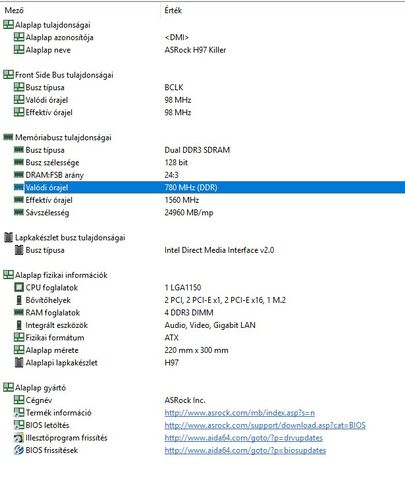The width and height of the screenshot is (405, 480).
Task: Open the asrock.com/mb/index.asp product link
Action: point(239,413)
